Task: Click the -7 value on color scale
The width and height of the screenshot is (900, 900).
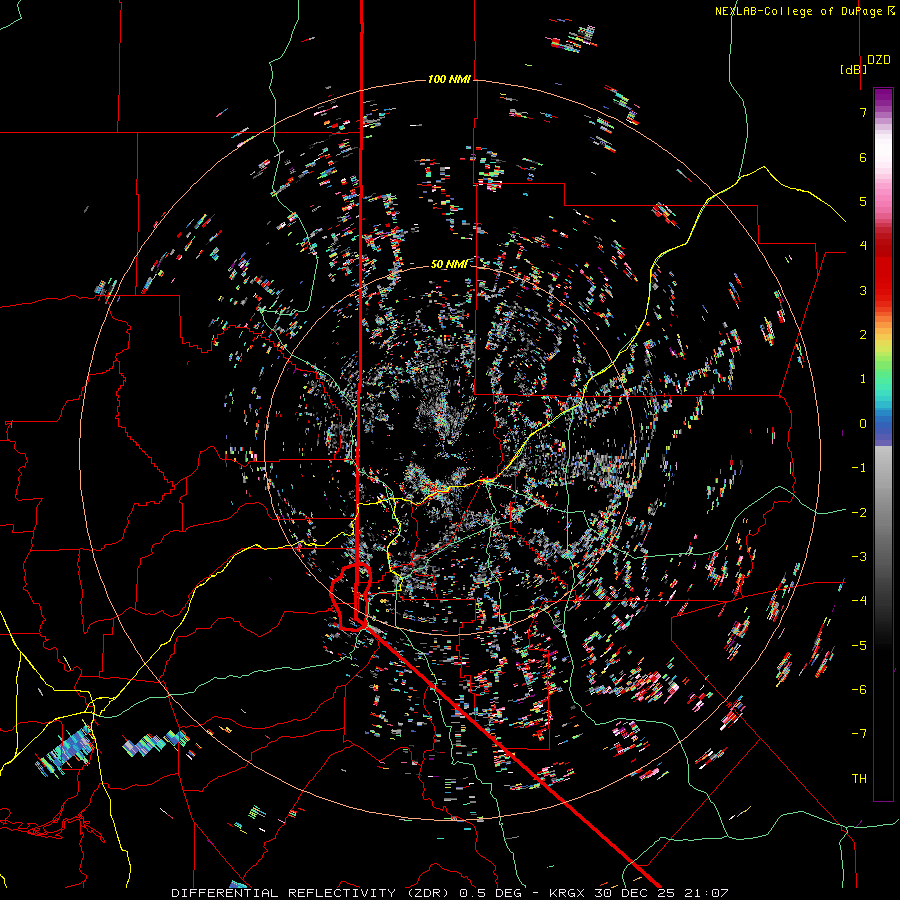Action: 859,734
